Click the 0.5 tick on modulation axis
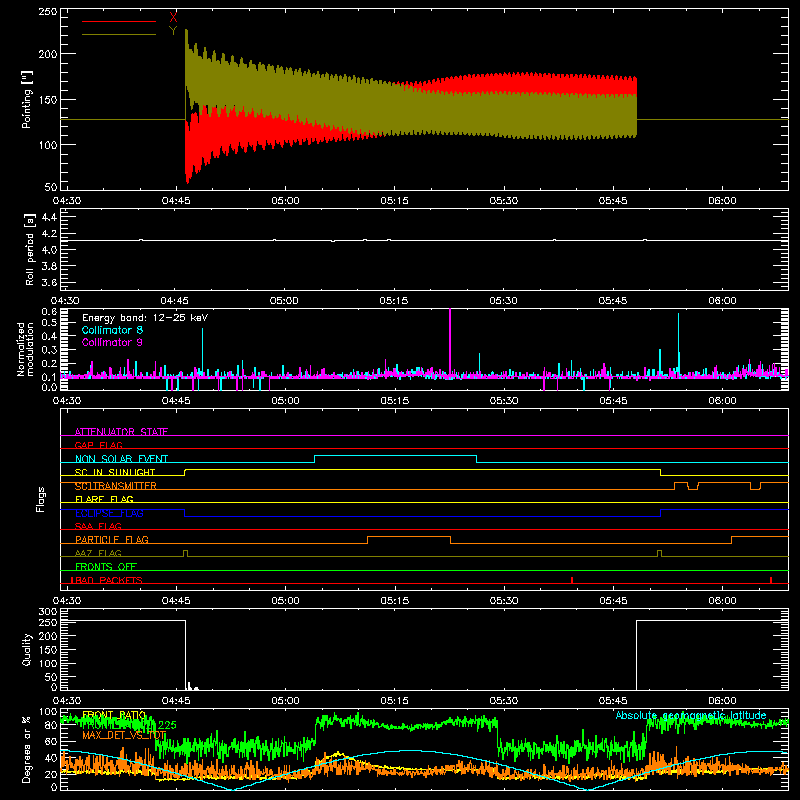The image size is (800, 800). coord(49,322)
